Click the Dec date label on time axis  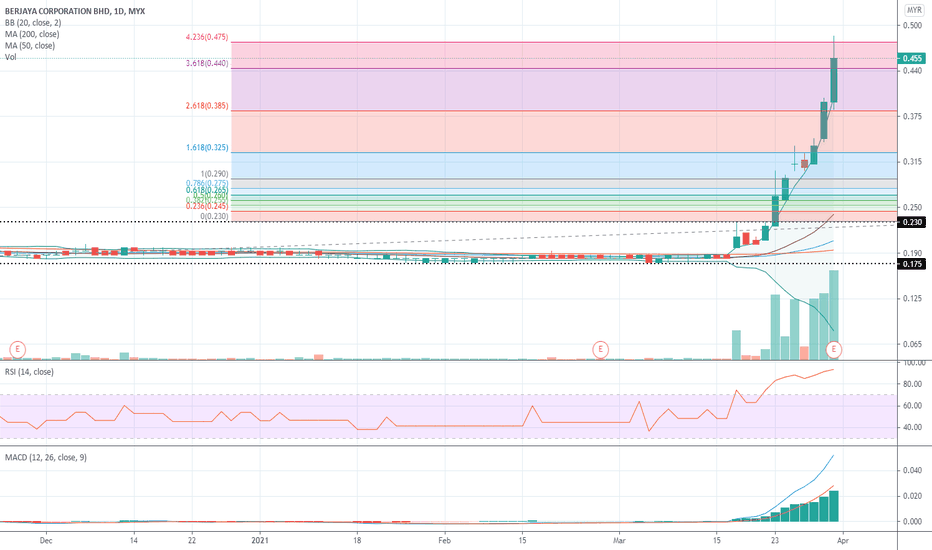(46, 540)
